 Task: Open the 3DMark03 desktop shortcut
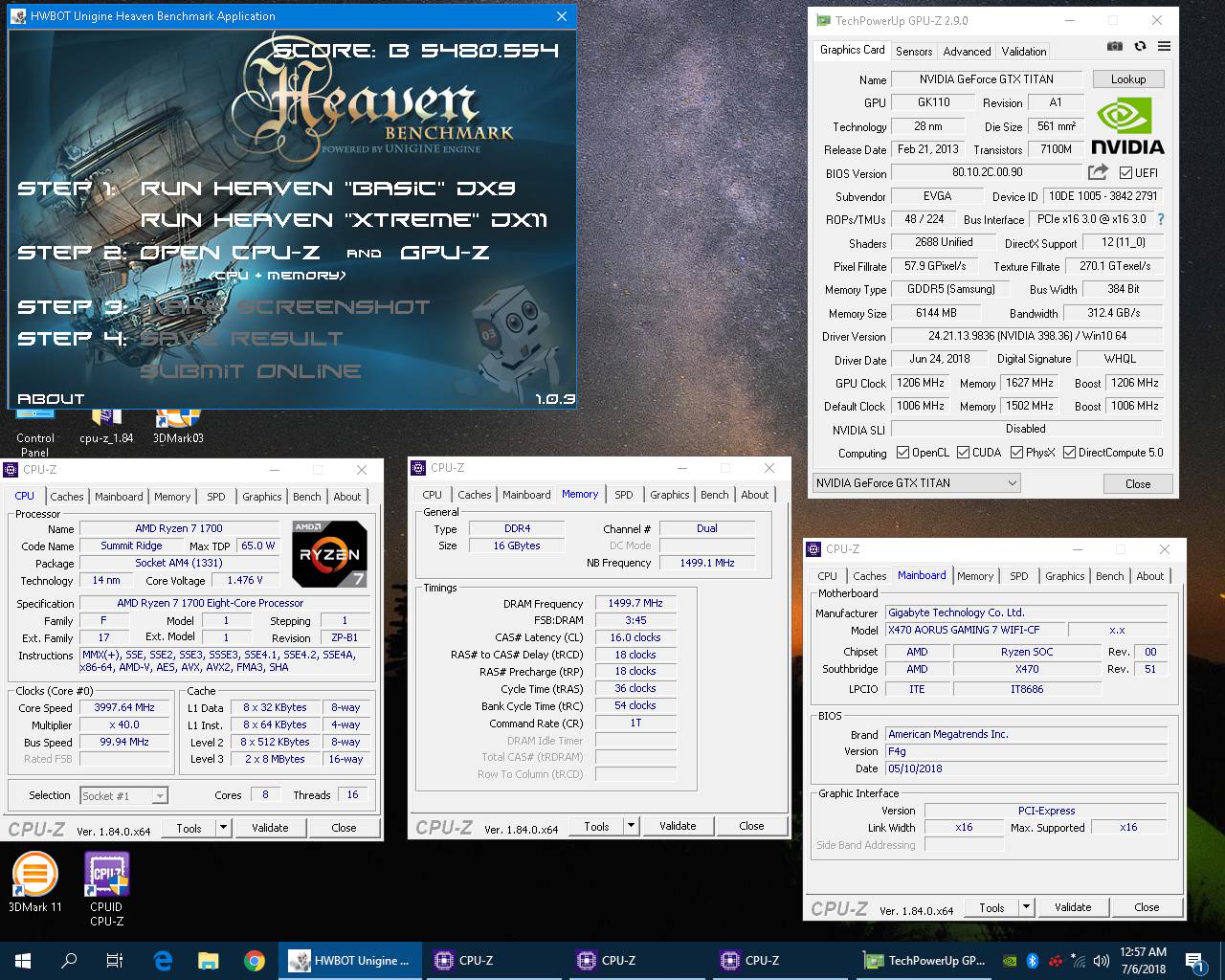click(x=178, y=426)
